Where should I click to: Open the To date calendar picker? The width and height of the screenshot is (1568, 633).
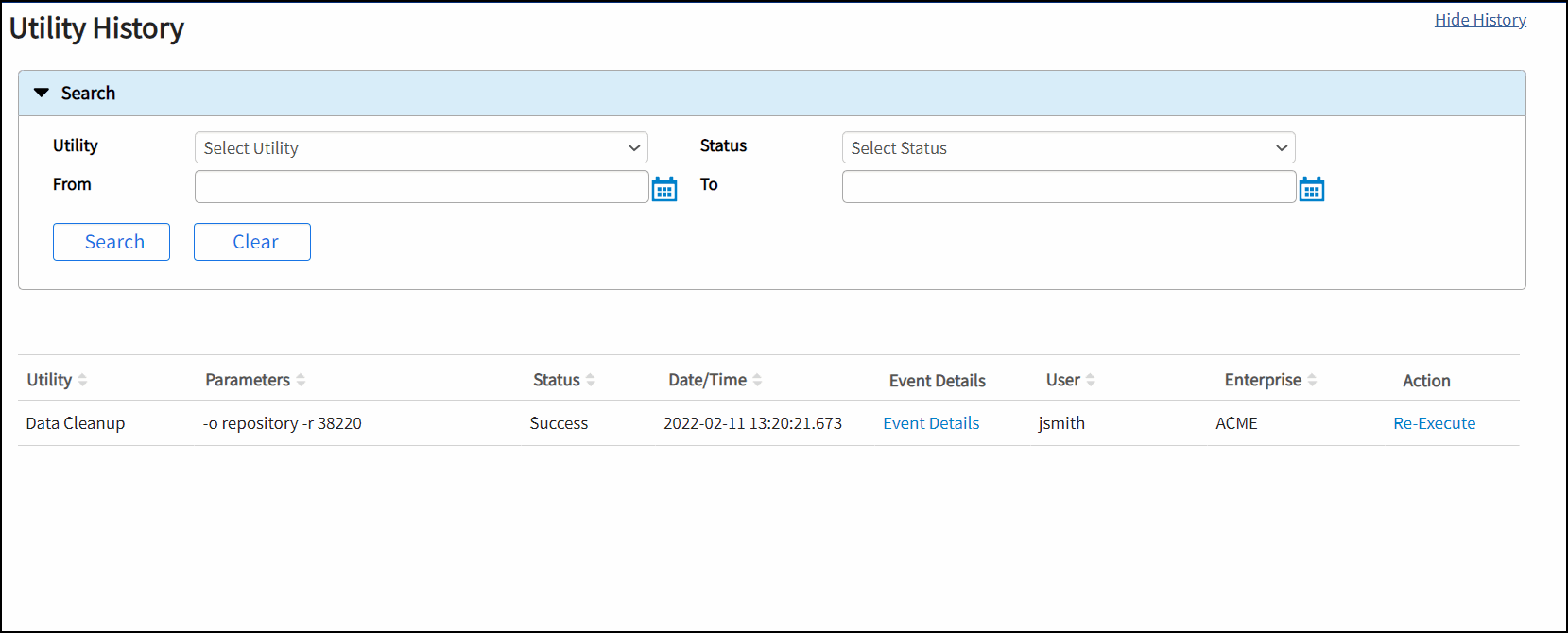(1311, 189)
